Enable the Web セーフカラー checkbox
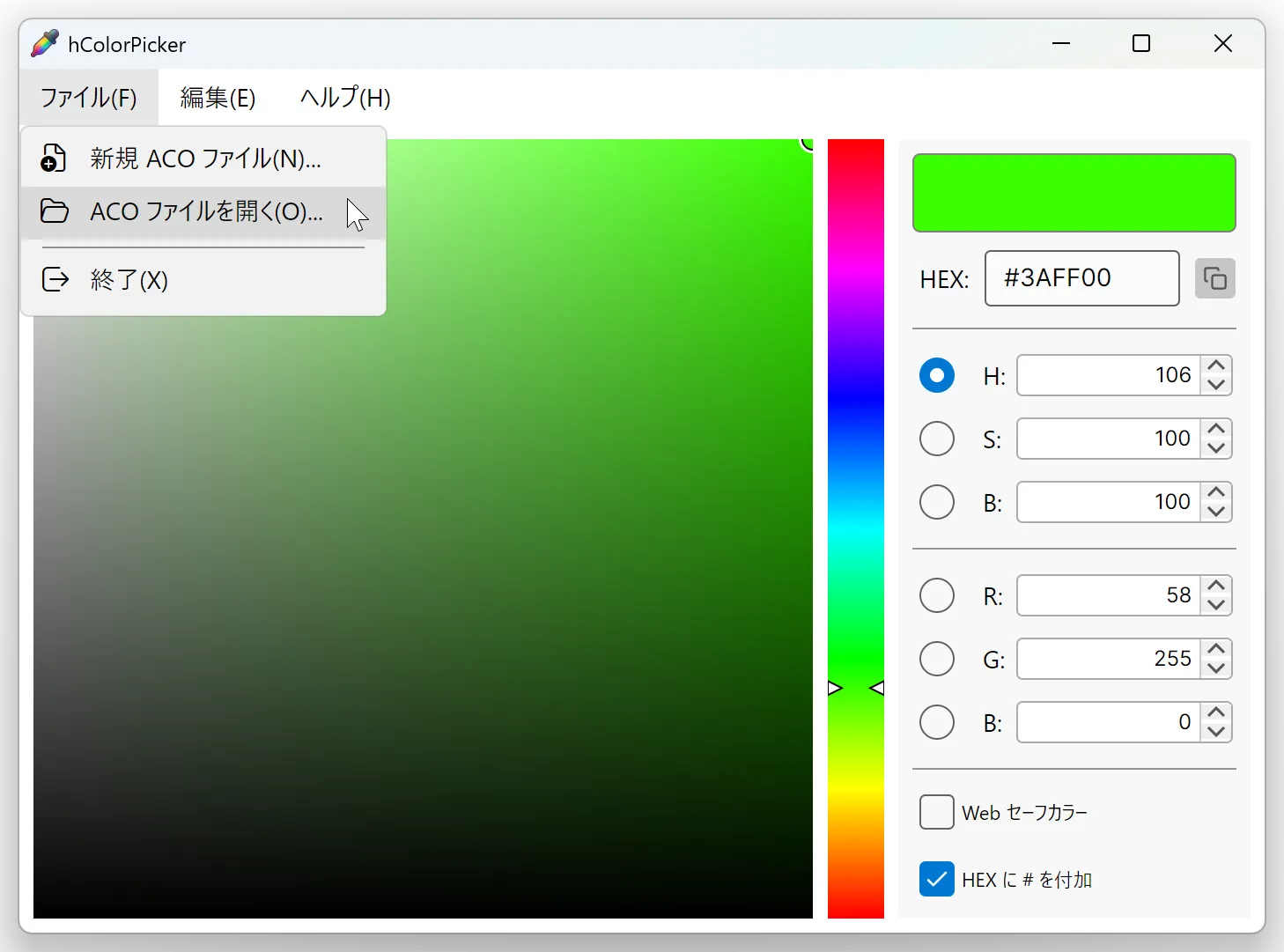This screenshot has height=952, width=1284. pyautogui.click(x=936, y=812)
